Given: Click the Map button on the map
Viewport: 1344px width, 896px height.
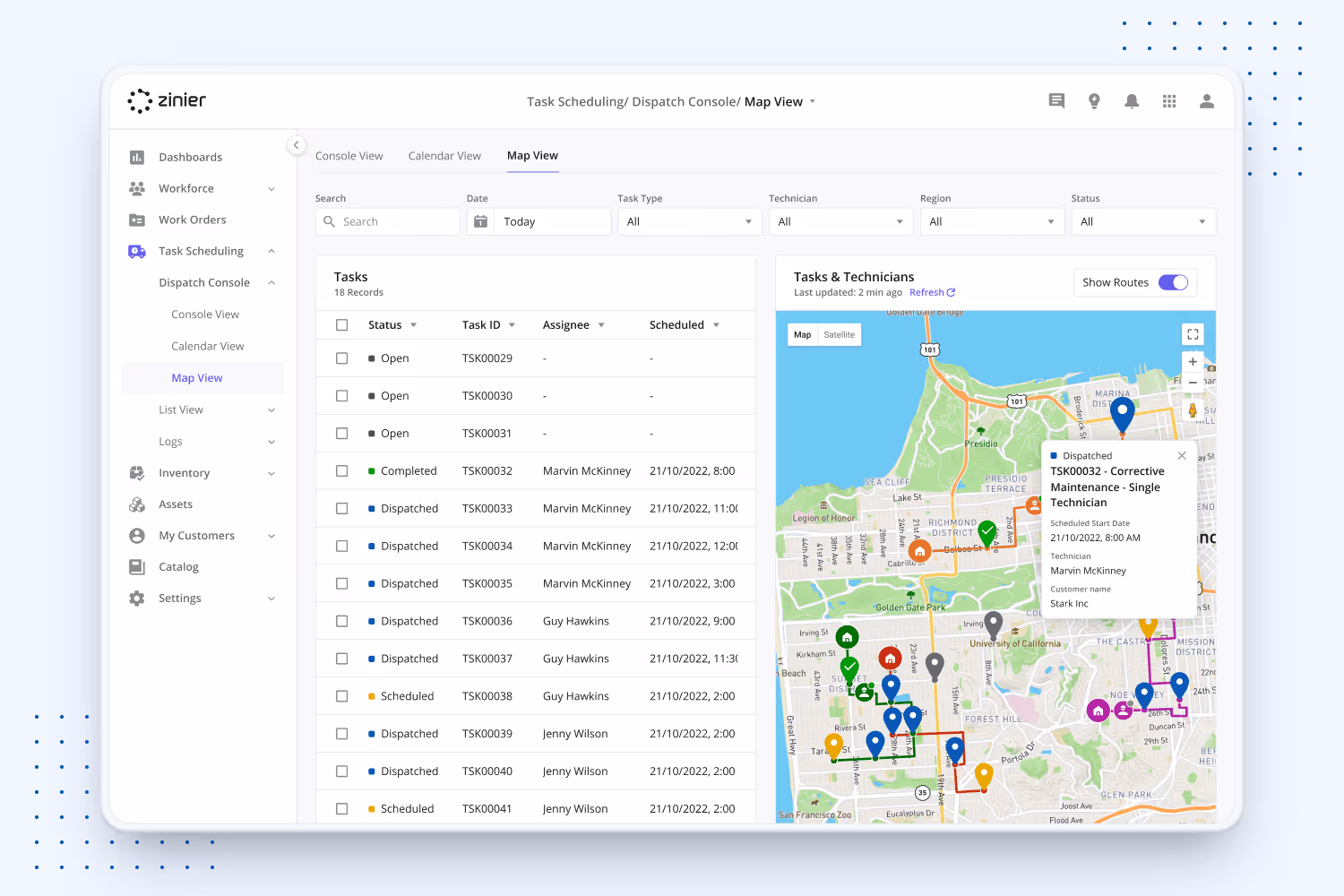Looking at the screenshot, I should coord(803,335).
